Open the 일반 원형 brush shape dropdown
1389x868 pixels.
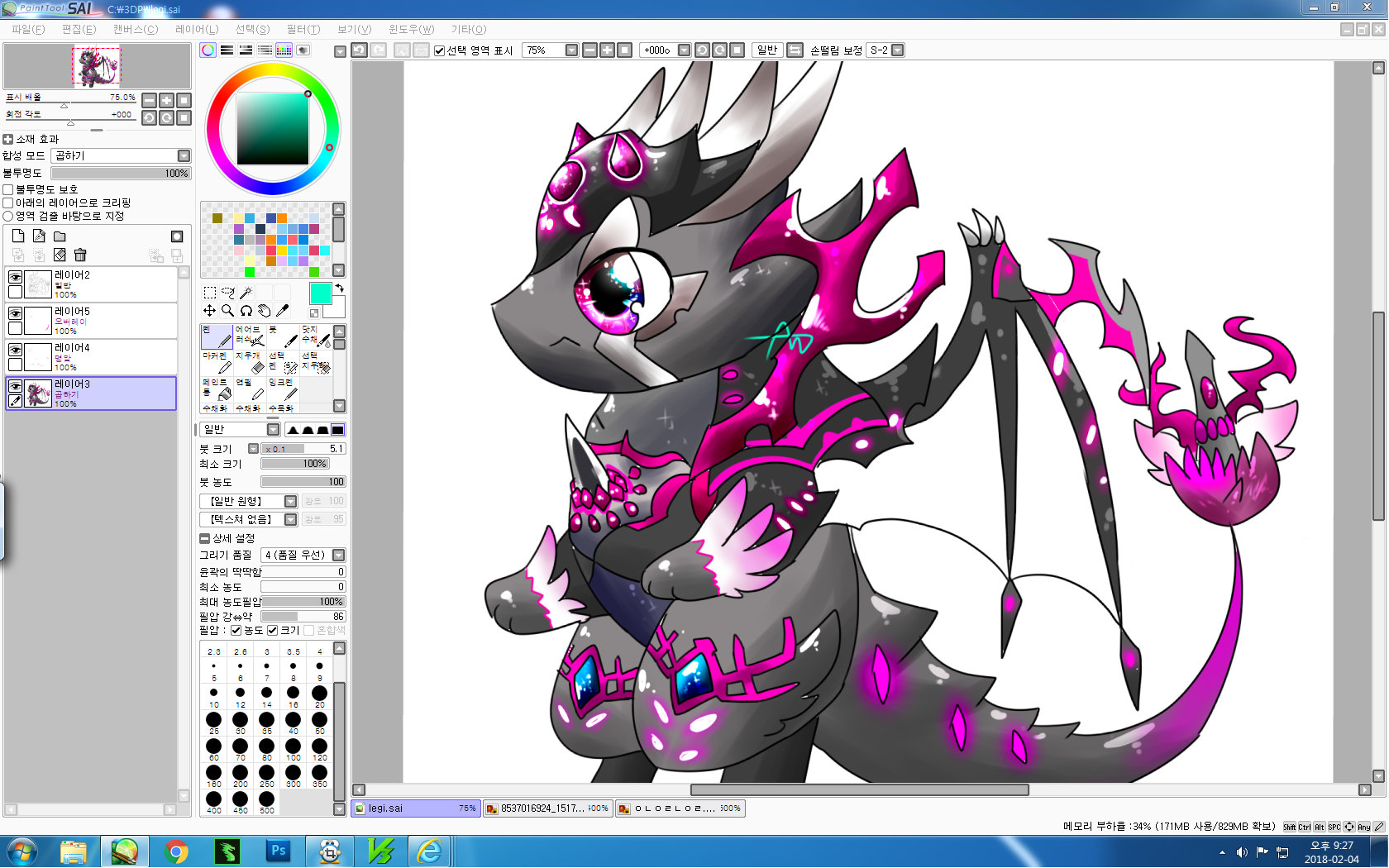(x=248, y=501)
